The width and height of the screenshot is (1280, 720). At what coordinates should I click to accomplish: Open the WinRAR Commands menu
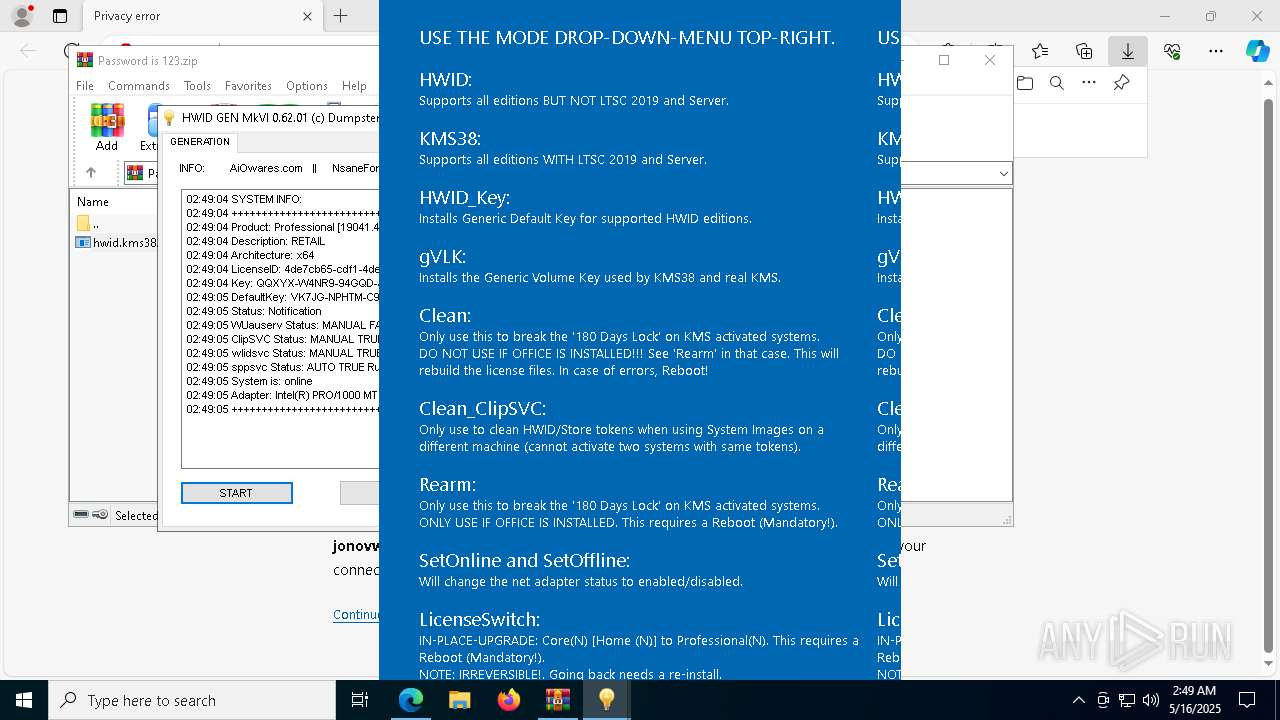coord(139,86)
